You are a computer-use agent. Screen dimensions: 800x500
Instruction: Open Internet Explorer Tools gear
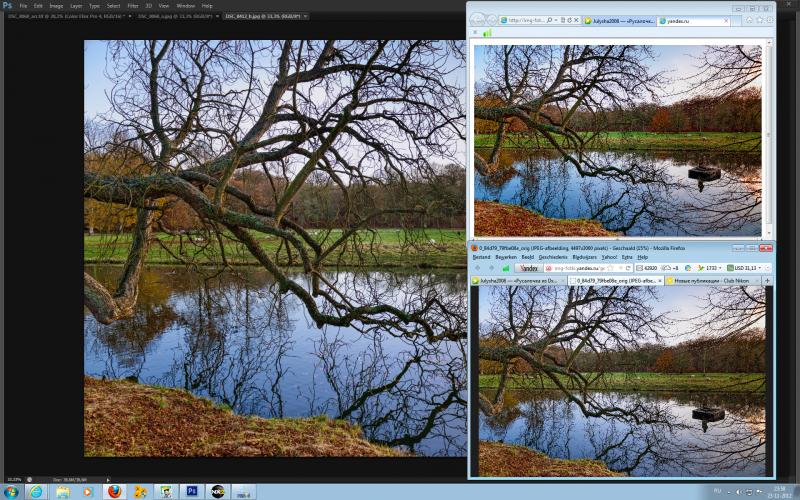click(x=769, y=20)
